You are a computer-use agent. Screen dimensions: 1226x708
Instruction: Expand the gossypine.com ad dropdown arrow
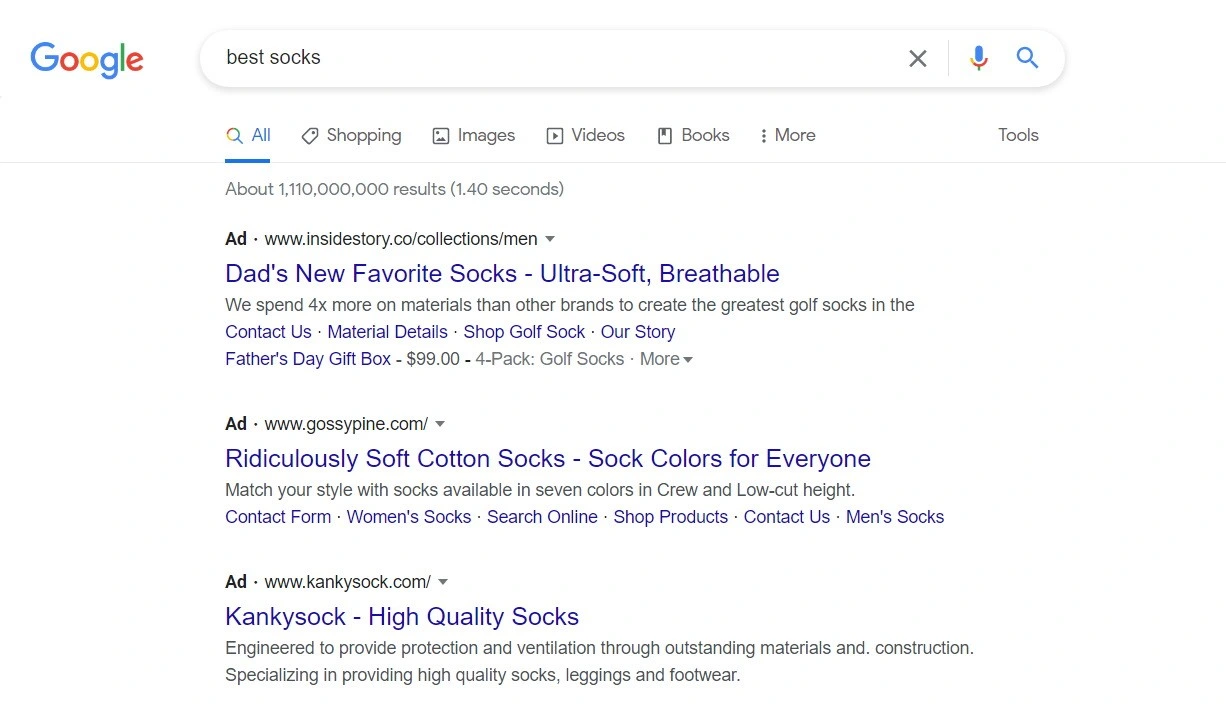point(440,424)
